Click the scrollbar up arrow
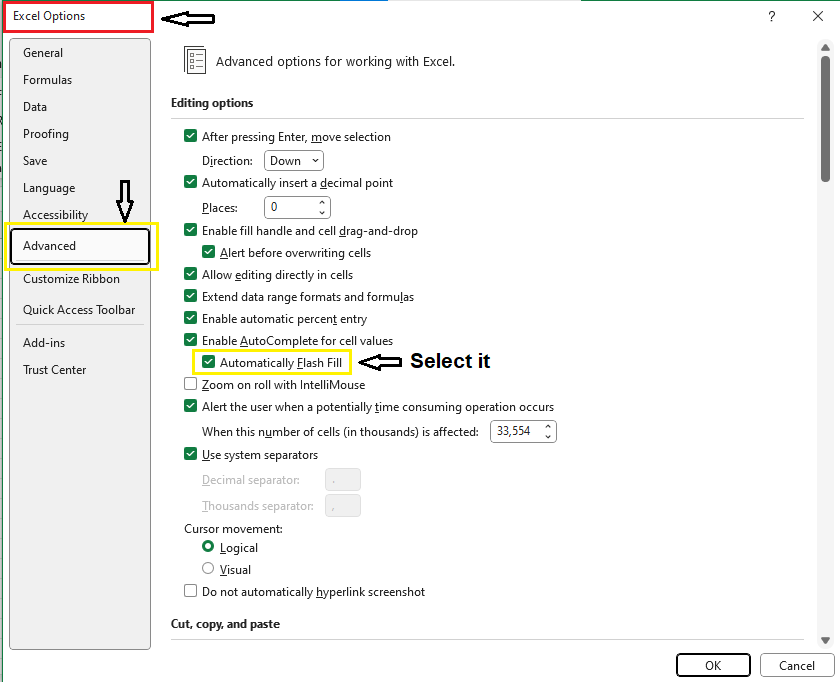Viewport: 840px width, 682px height. 826,48
